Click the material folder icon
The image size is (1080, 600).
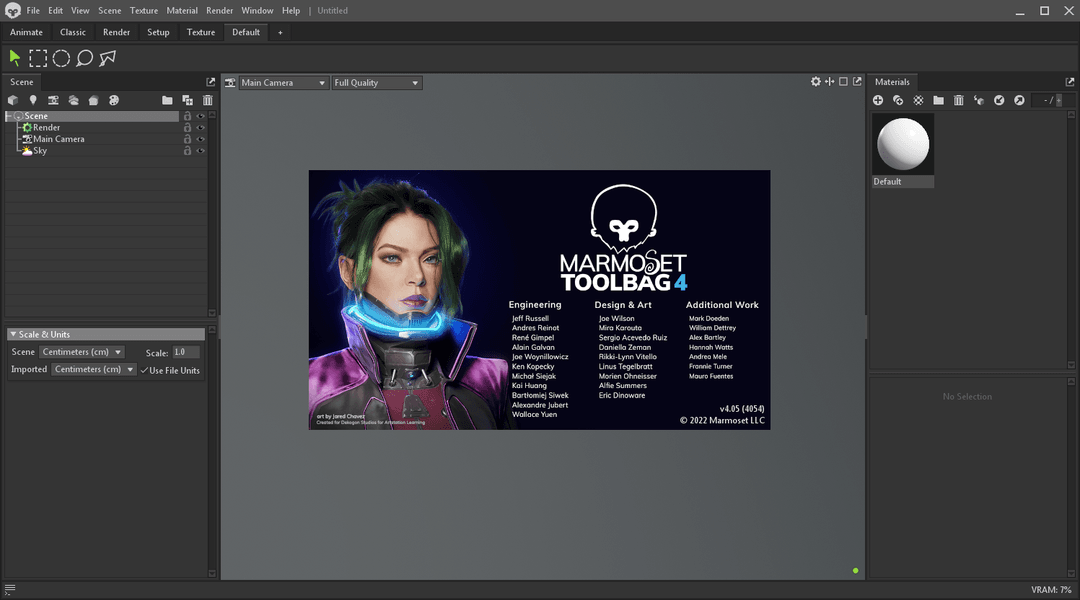coord(938,100)
